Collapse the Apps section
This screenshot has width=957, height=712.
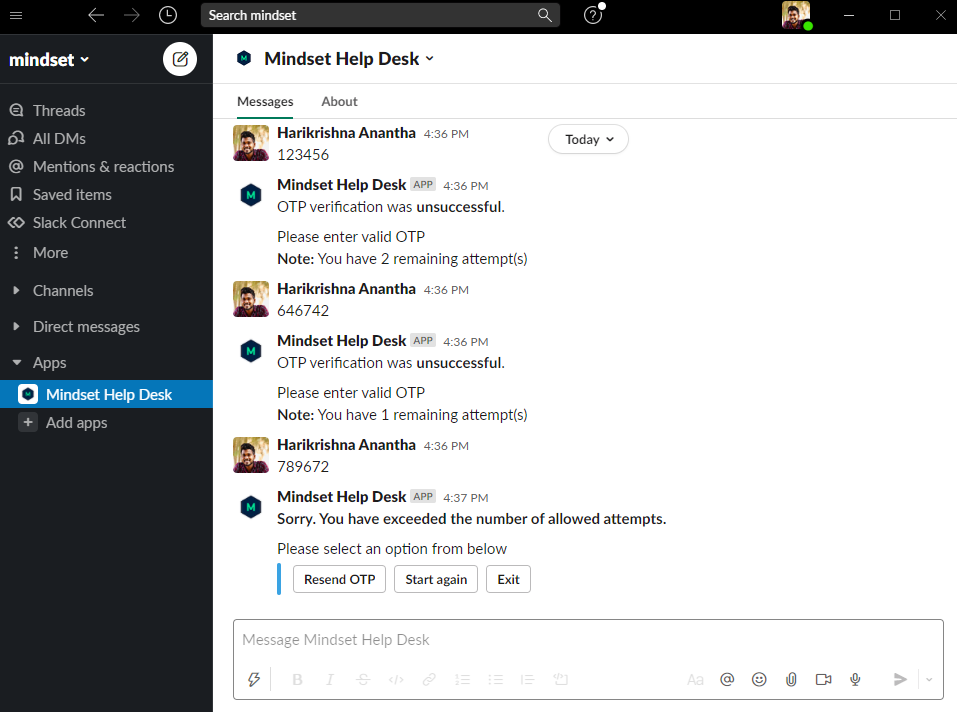tap(16, 362)
